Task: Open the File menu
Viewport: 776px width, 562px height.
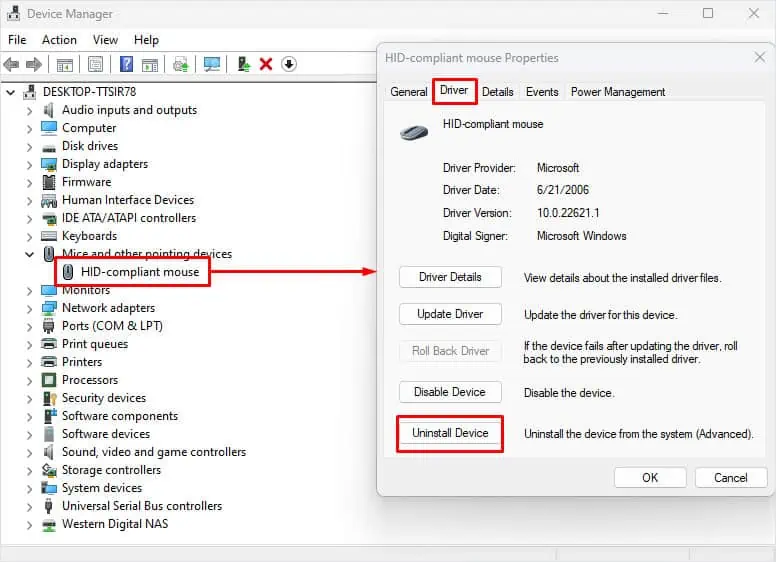Action: click(17, 40)
